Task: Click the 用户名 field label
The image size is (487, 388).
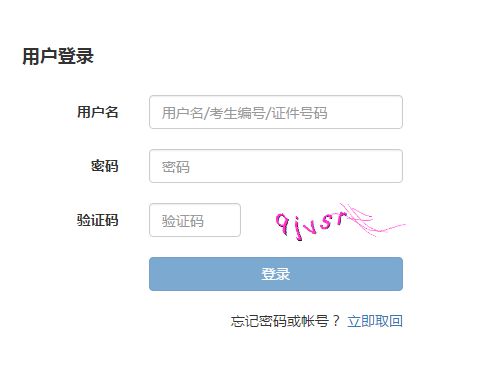Action: pos(98,112)
